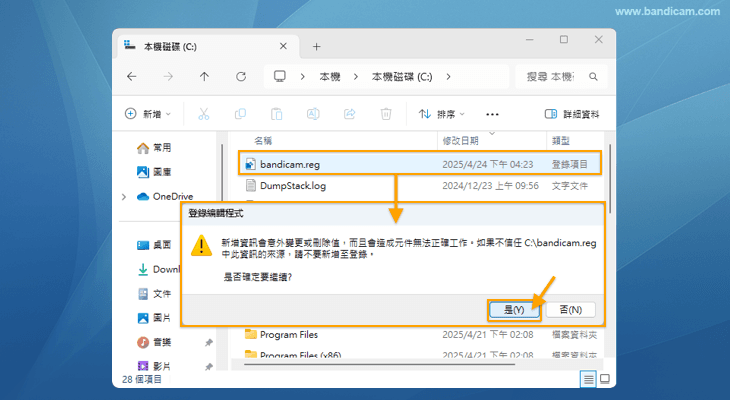The height and width of the screenshot is (400, 730).
Task: Click the search magnifier icon
Action: [x=593, y=76]
